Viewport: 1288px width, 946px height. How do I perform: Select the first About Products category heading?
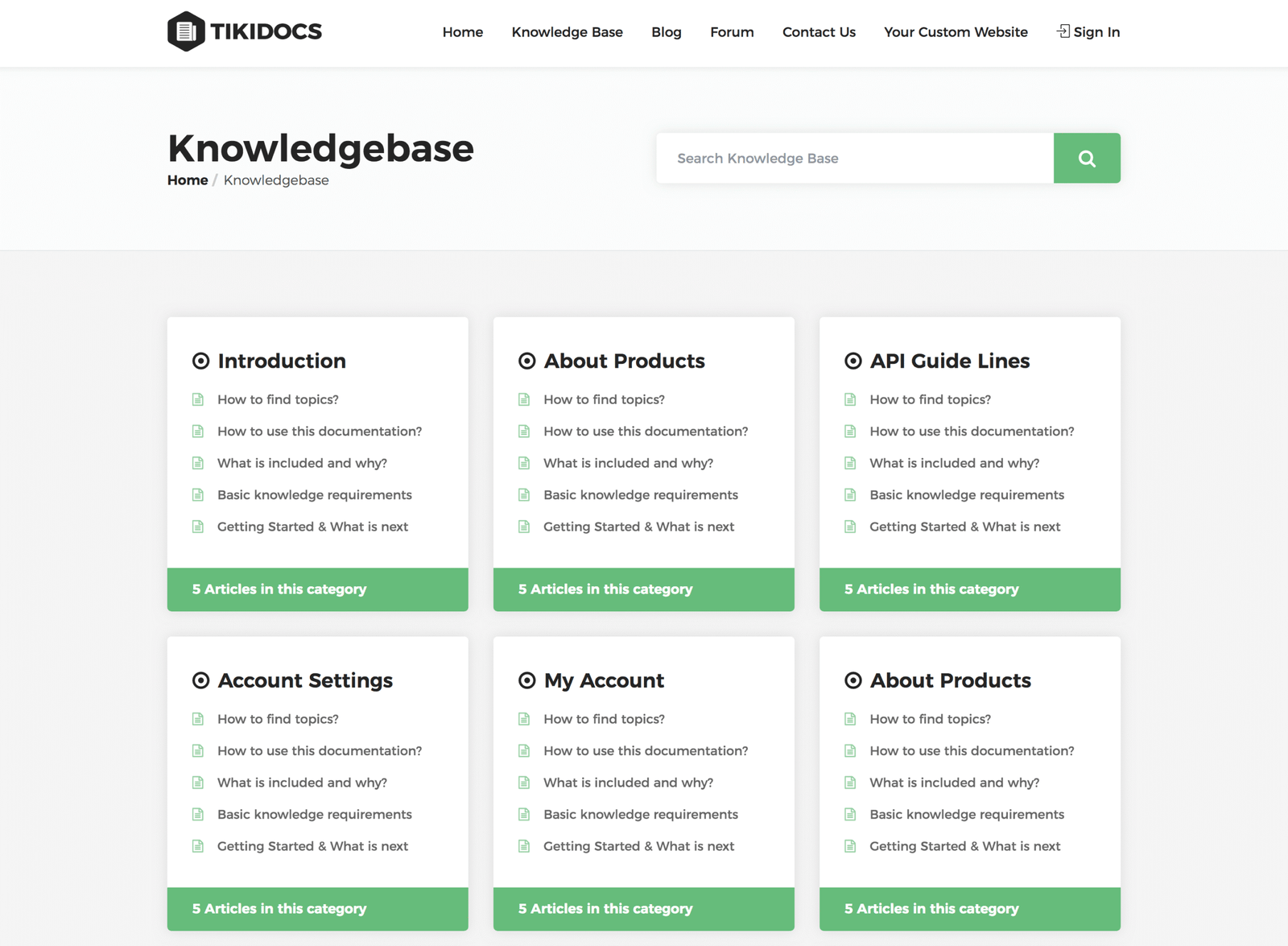[x=624, y=361]
